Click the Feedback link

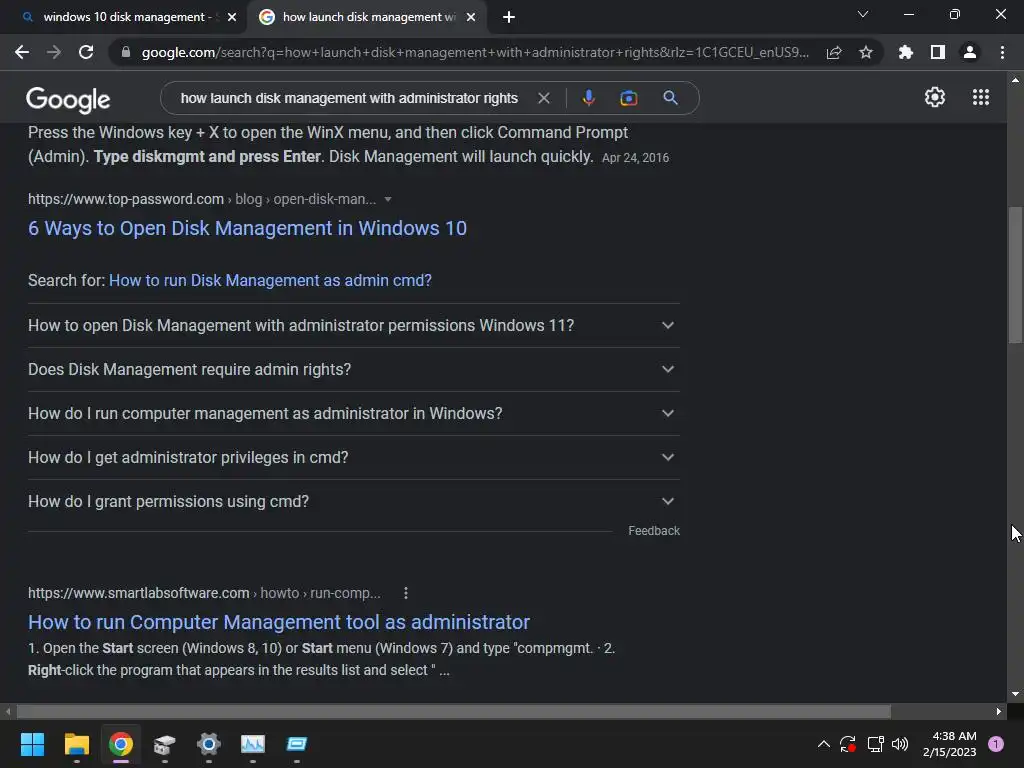[x=654, y=531]
